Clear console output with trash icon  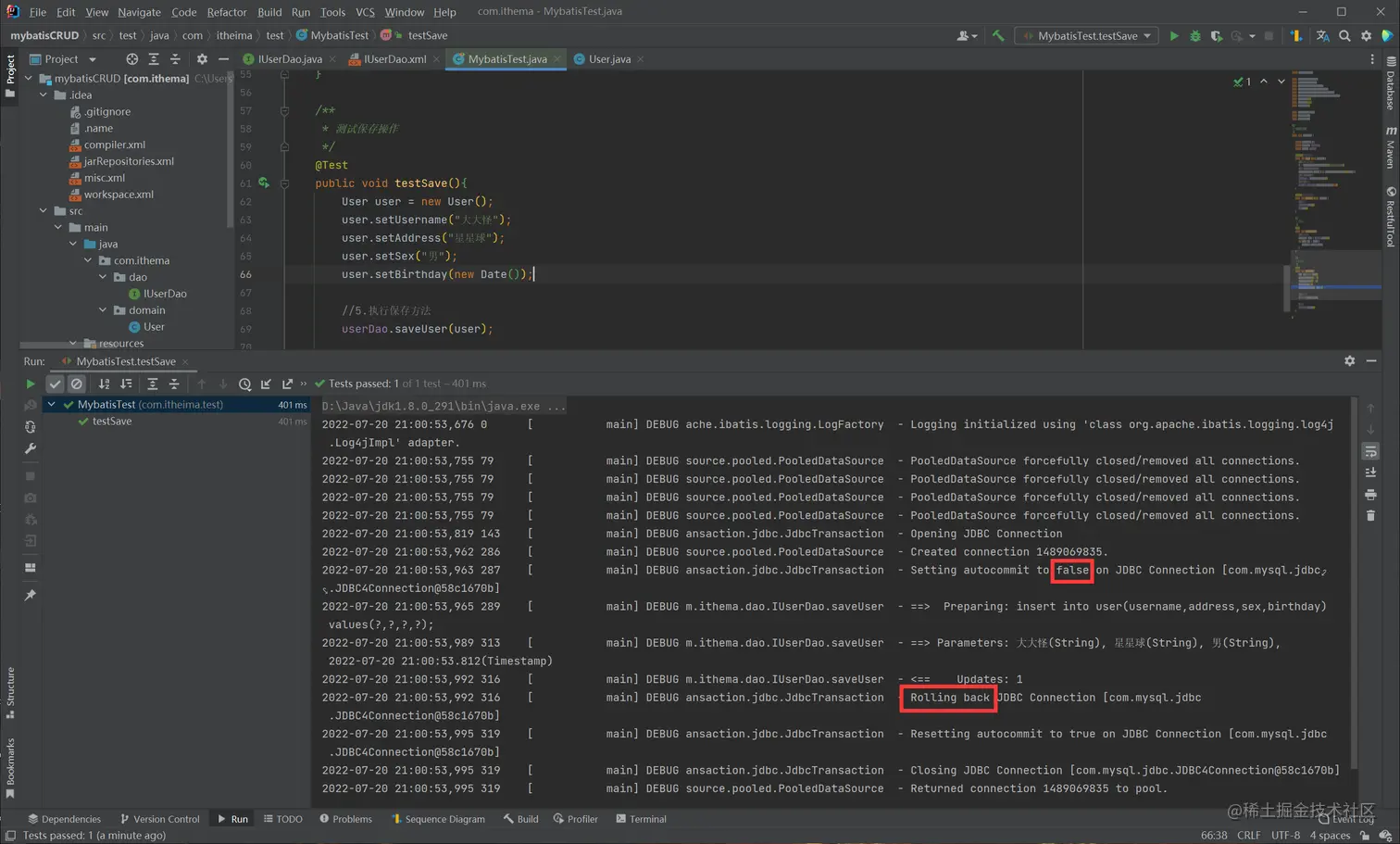[x=1370, y=516]
